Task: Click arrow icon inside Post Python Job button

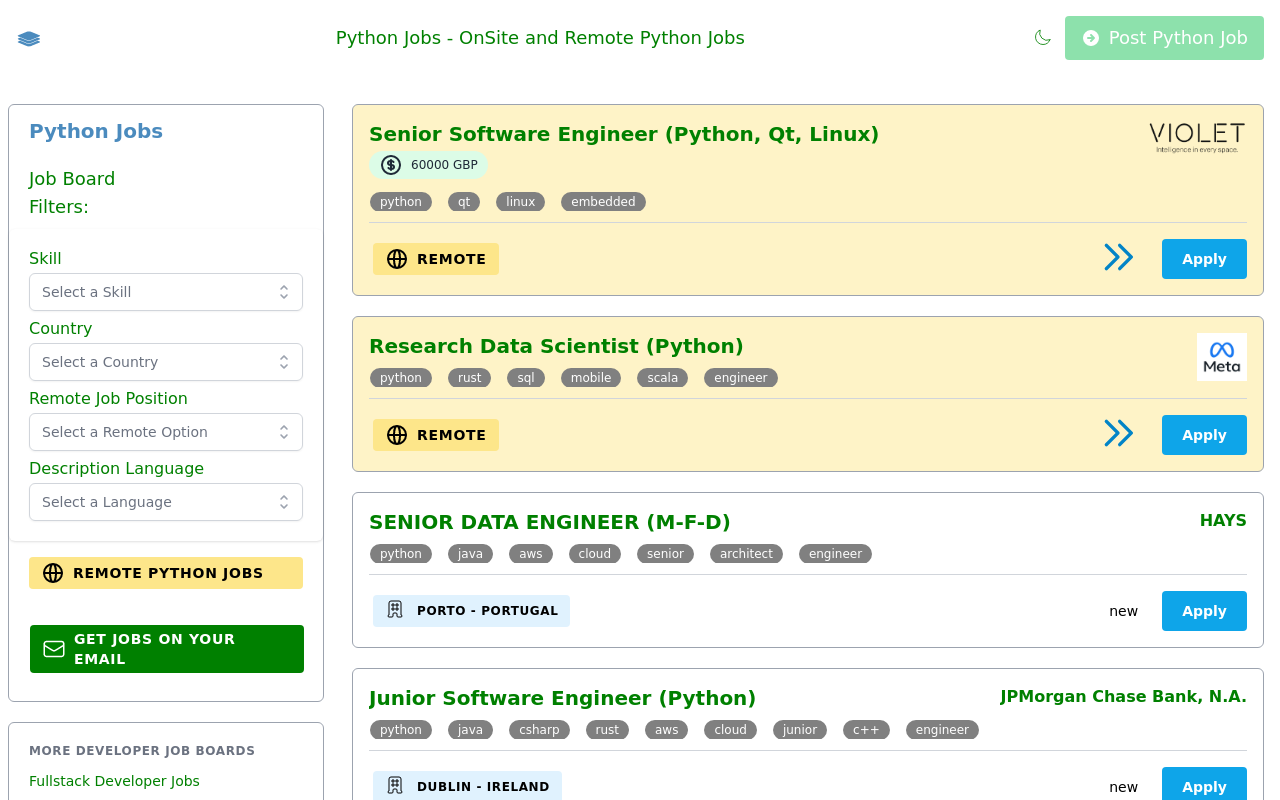Action: click(1091, 38)
